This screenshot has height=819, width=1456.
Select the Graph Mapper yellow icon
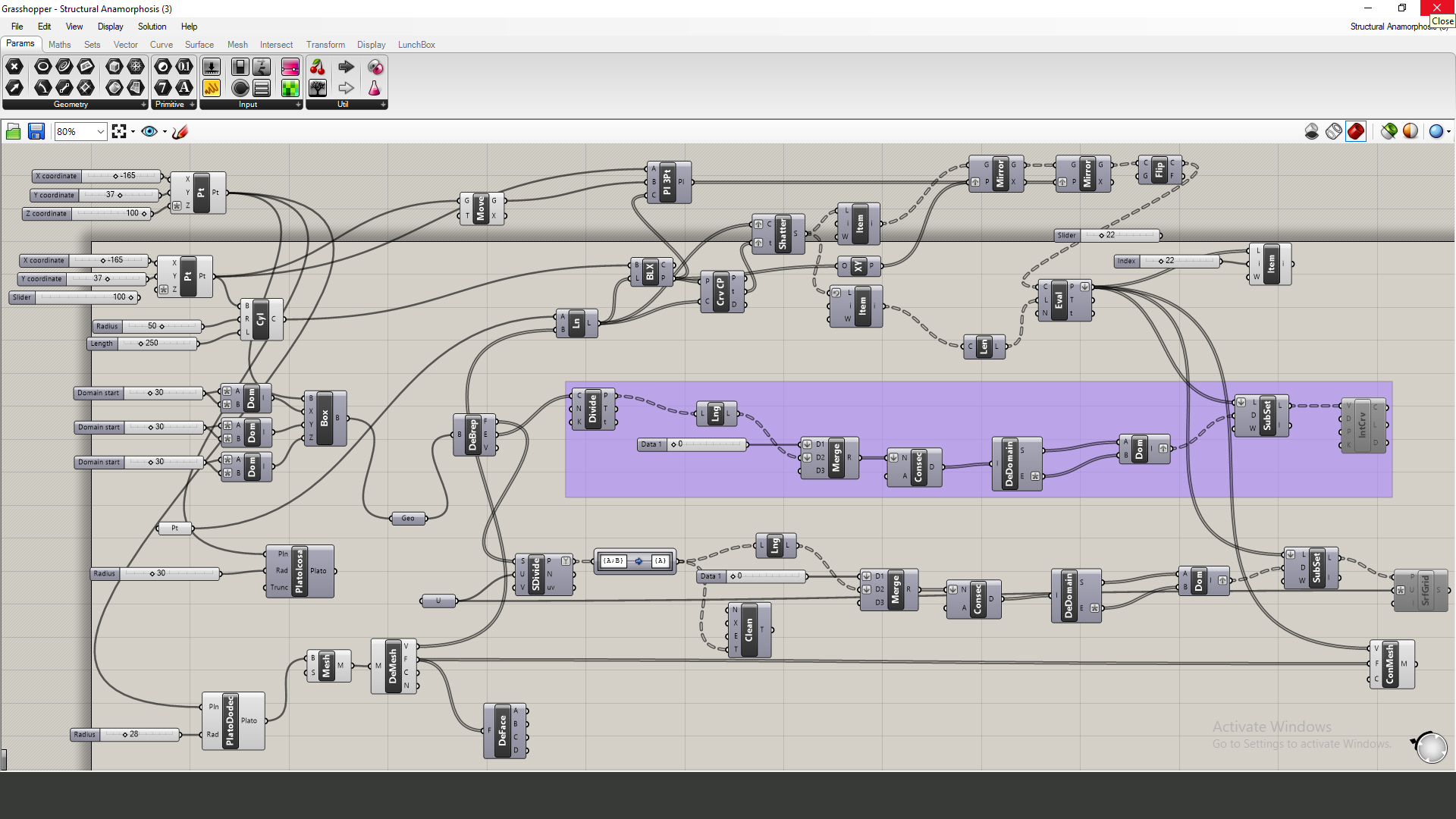pos(212,88)
